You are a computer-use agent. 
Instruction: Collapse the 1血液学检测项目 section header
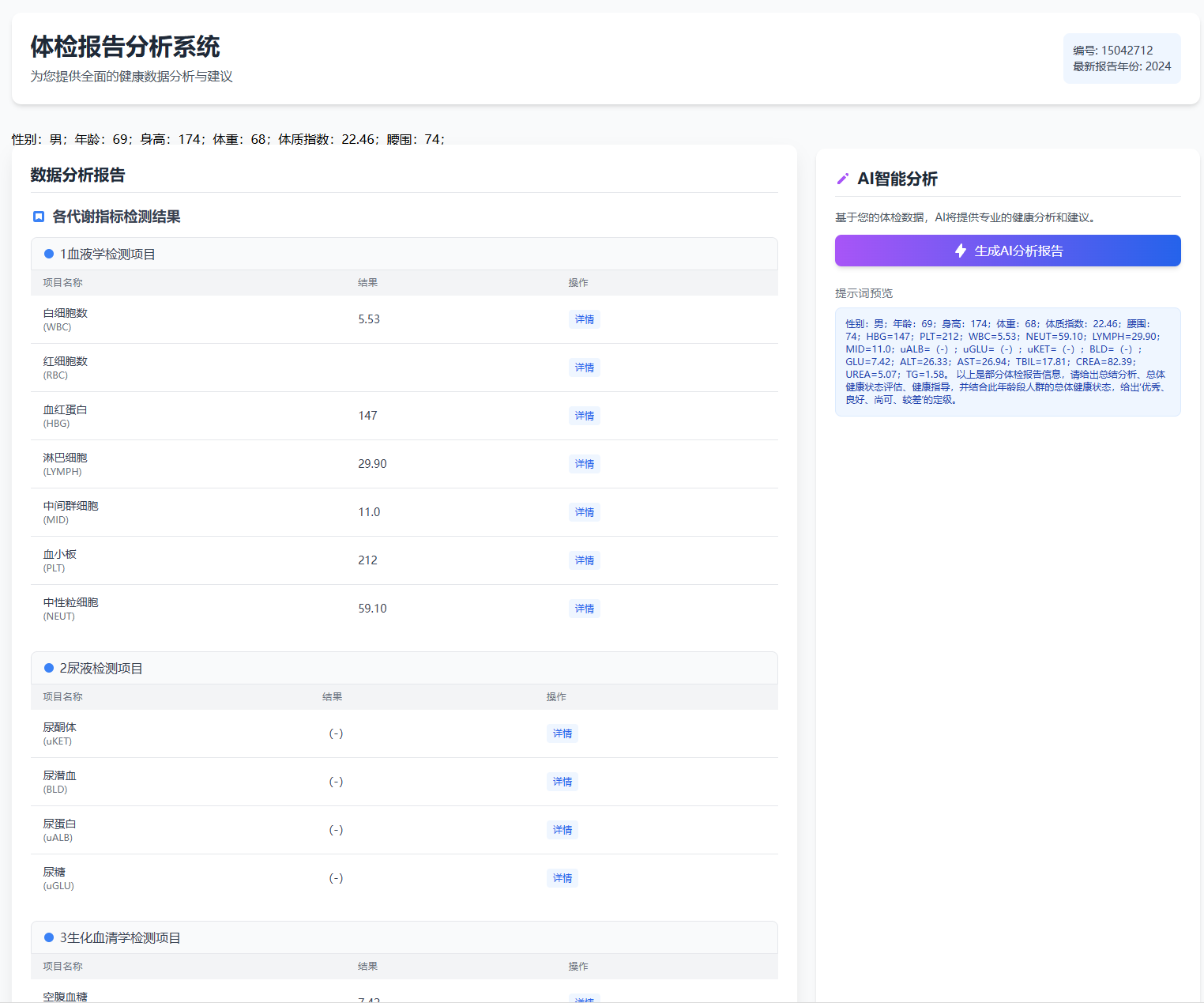tap(404, 254)
